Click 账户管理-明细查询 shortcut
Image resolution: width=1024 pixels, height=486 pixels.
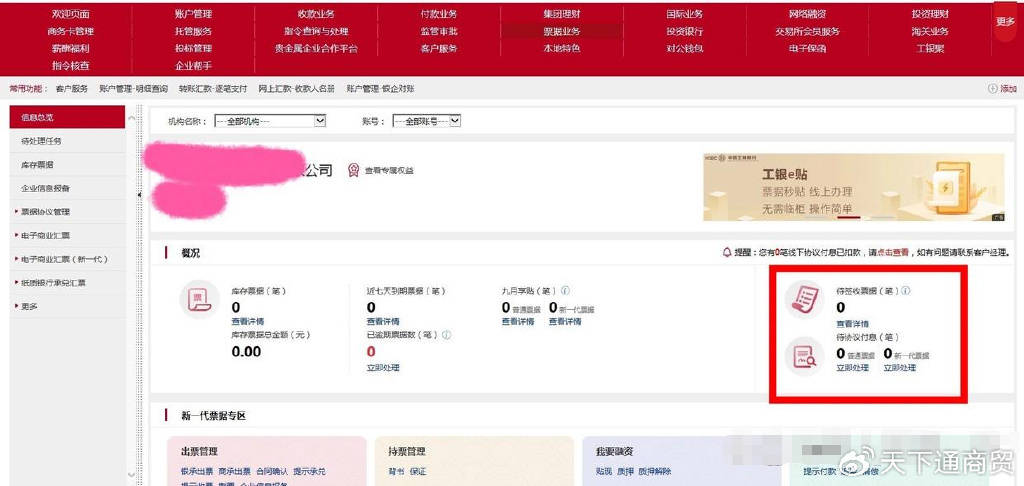[133, 89]
